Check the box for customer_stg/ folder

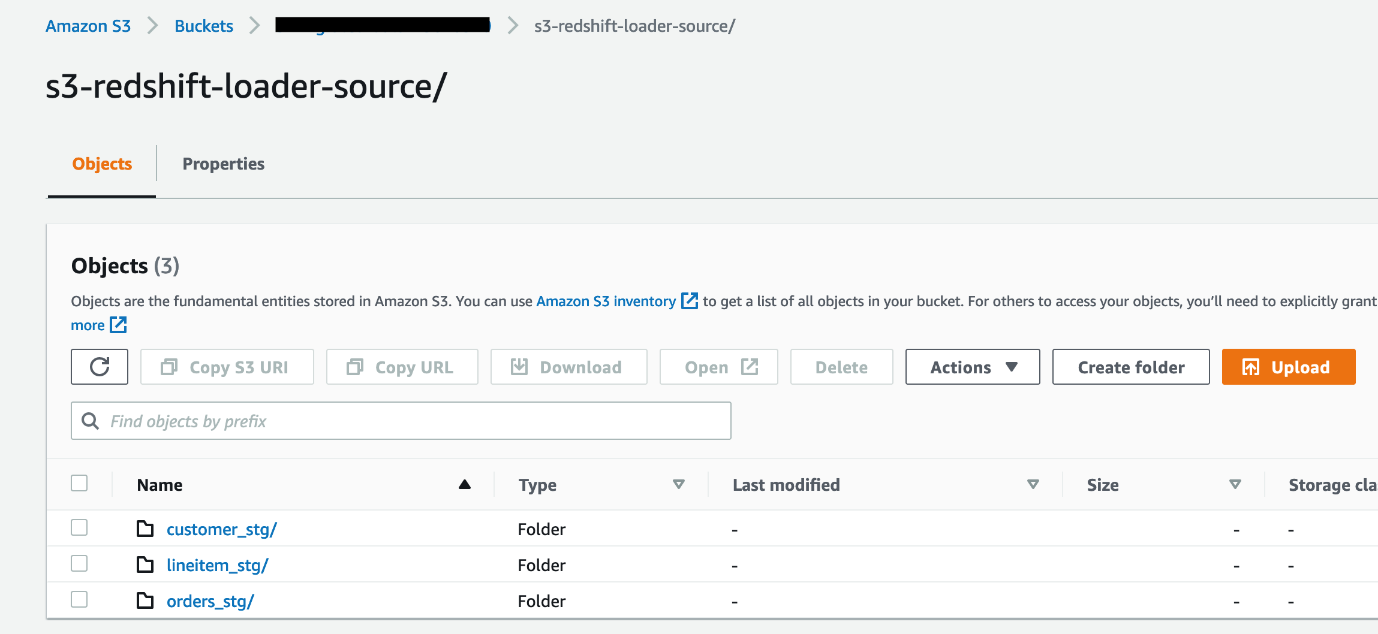pos(80,528)
